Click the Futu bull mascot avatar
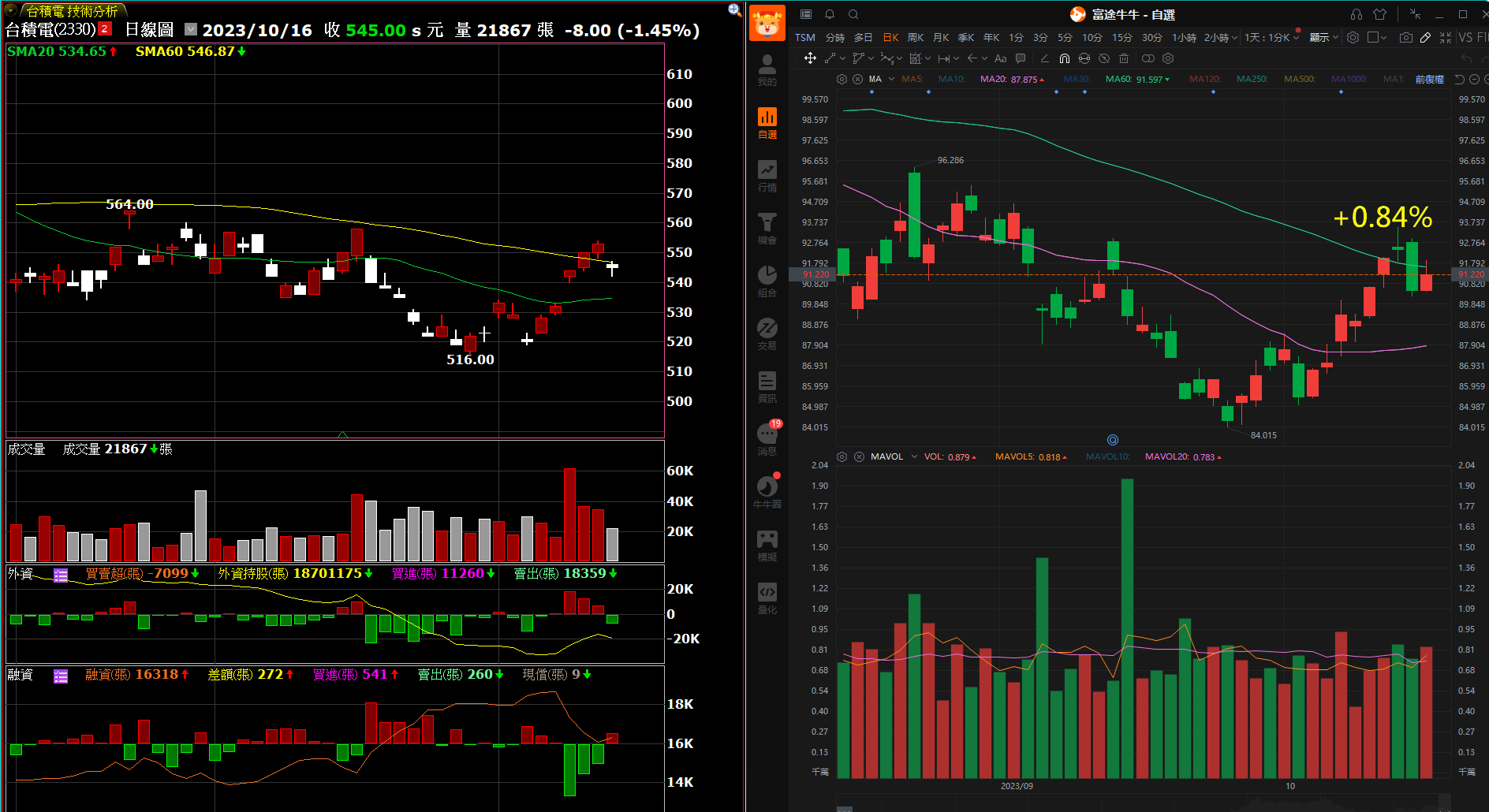 click(767, 23)
